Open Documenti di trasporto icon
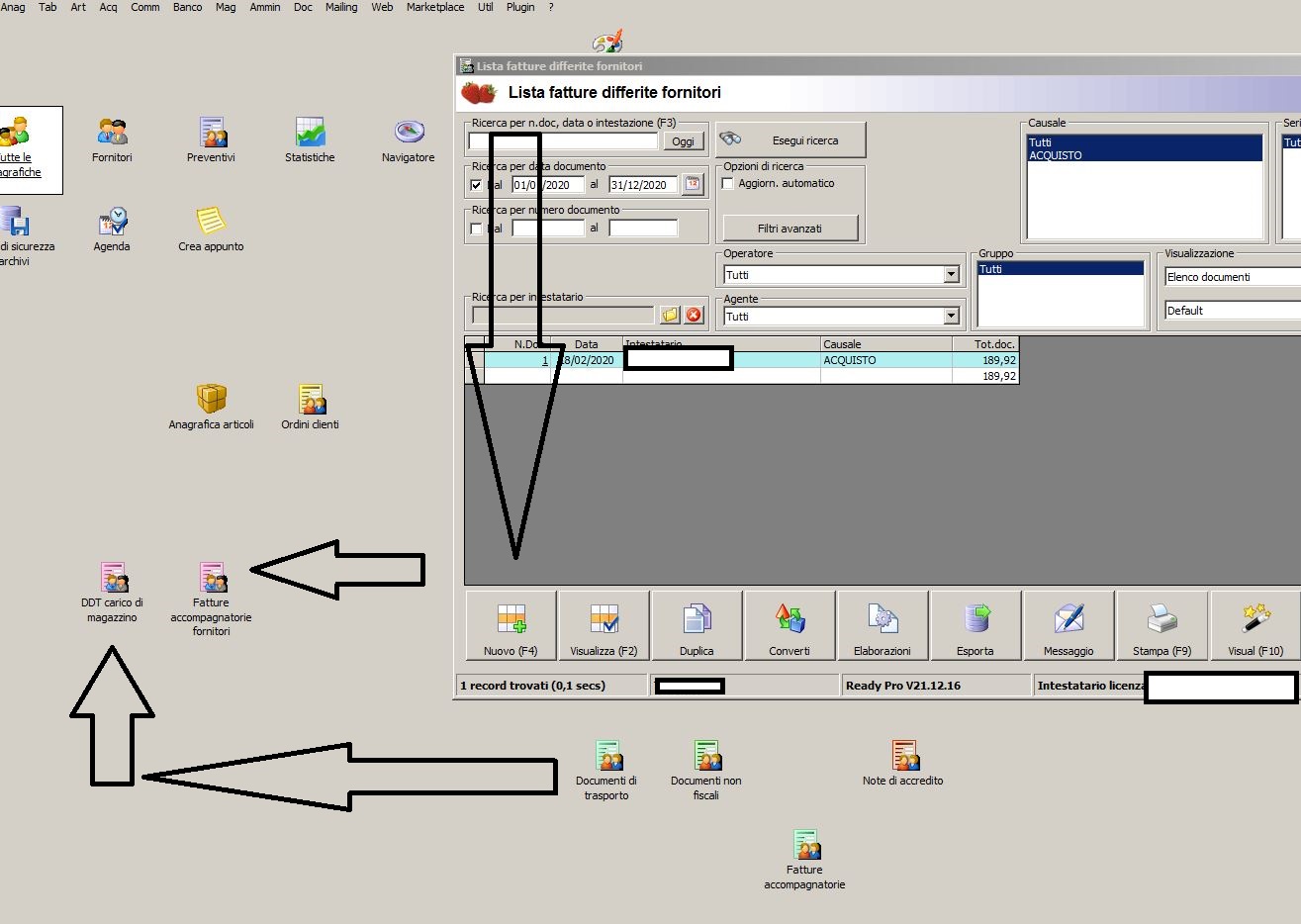 click(606, 770)
